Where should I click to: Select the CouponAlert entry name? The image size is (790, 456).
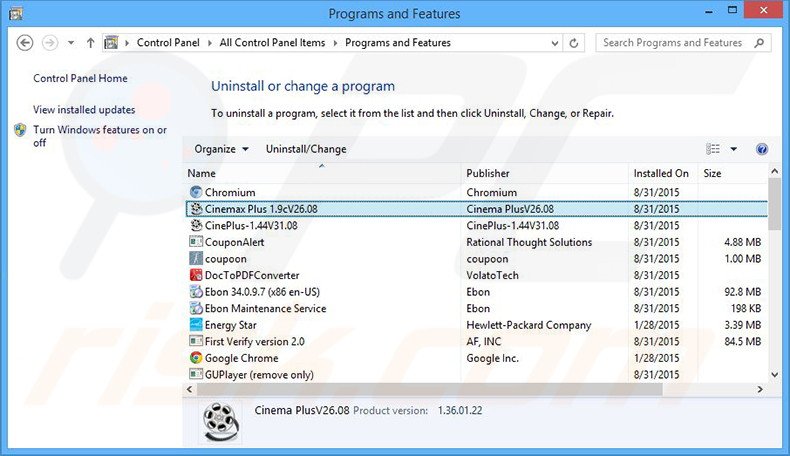234,242
